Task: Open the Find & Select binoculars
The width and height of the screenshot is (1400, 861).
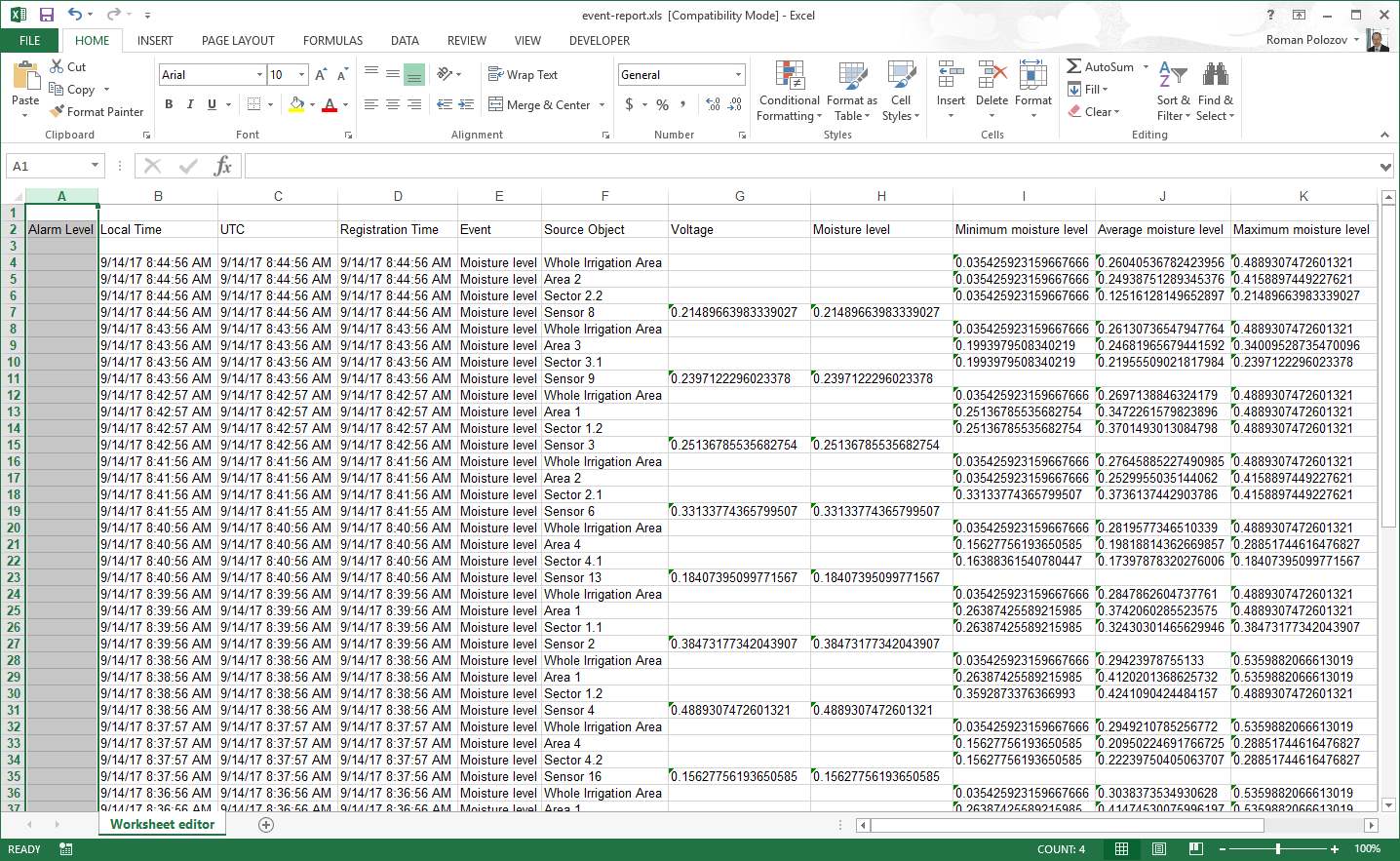Action: pos(1216,76)
